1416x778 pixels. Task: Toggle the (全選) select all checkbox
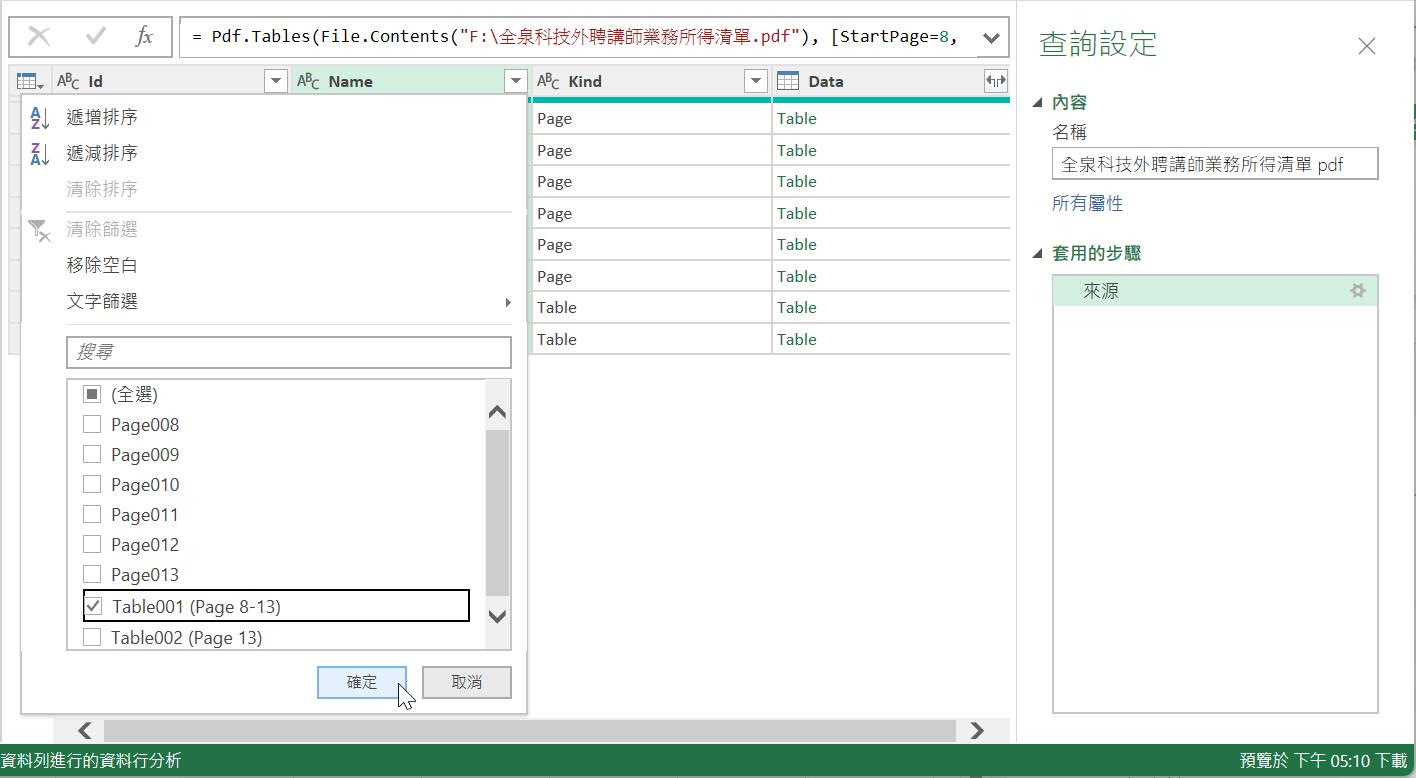pos(92,394)
